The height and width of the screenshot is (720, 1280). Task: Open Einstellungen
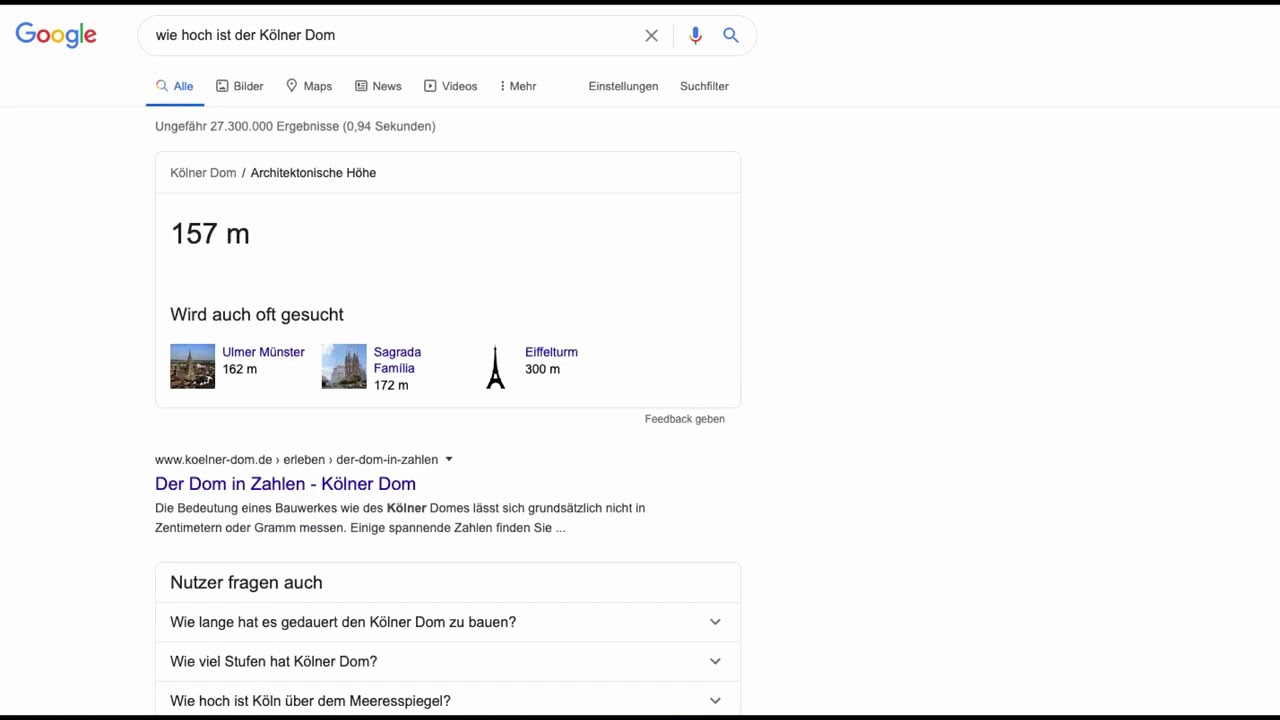point(623,86)
